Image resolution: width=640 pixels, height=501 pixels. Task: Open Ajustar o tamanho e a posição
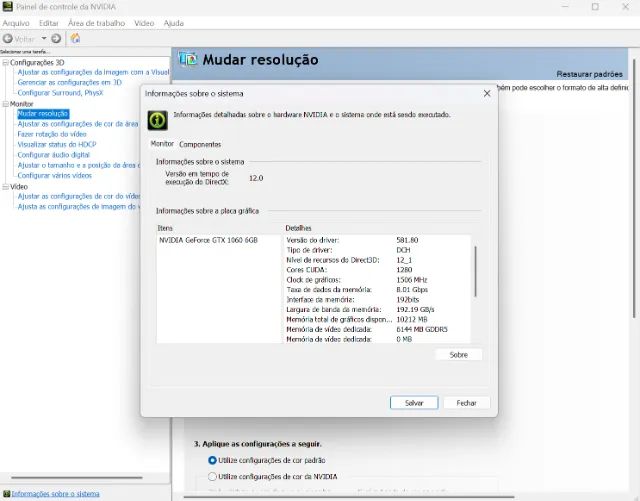[x=78, y=165]
